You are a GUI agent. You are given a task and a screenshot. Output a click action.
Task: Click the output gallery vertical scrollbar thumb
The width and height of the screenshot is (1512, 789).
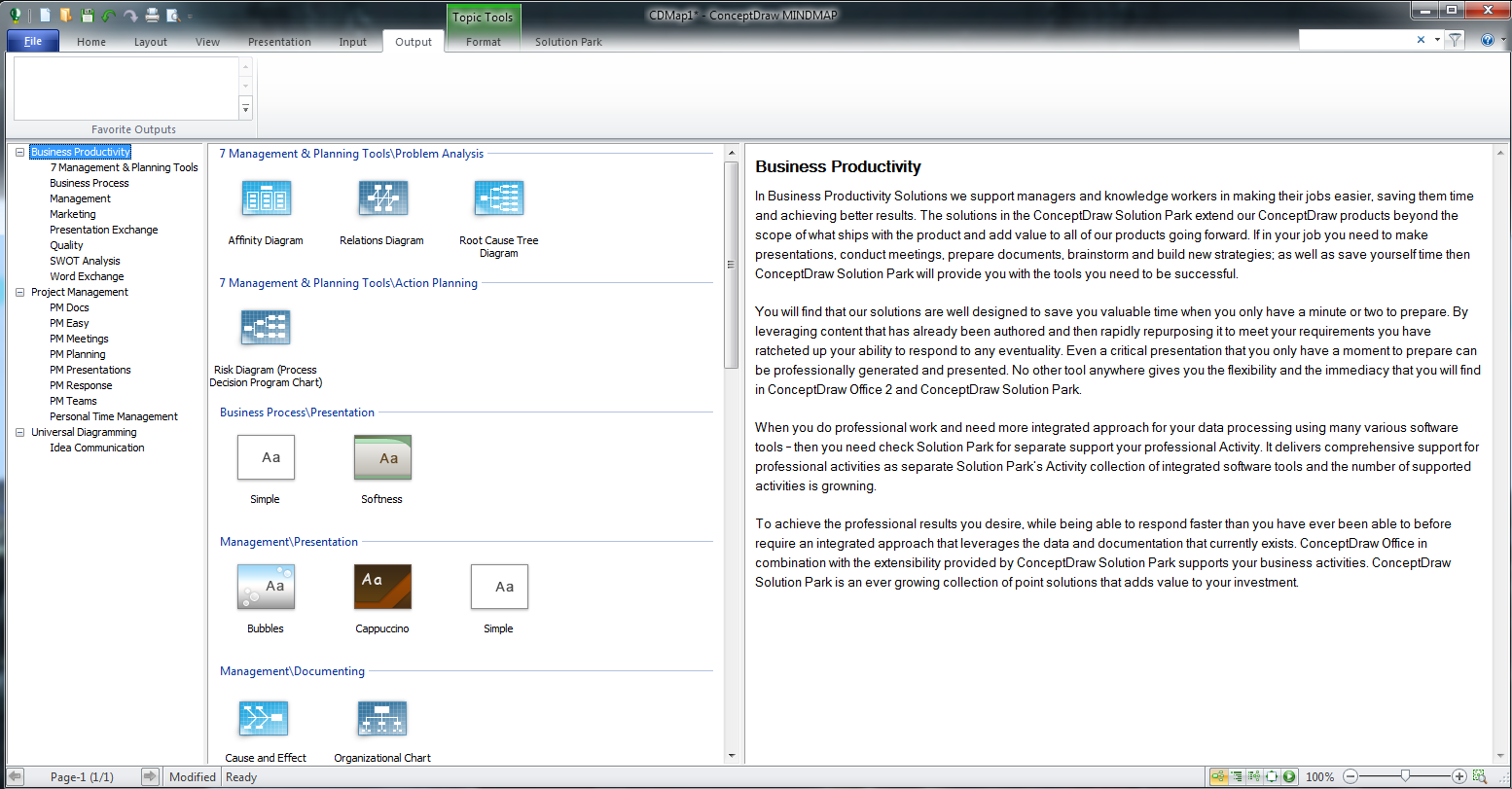coord(732,265)
